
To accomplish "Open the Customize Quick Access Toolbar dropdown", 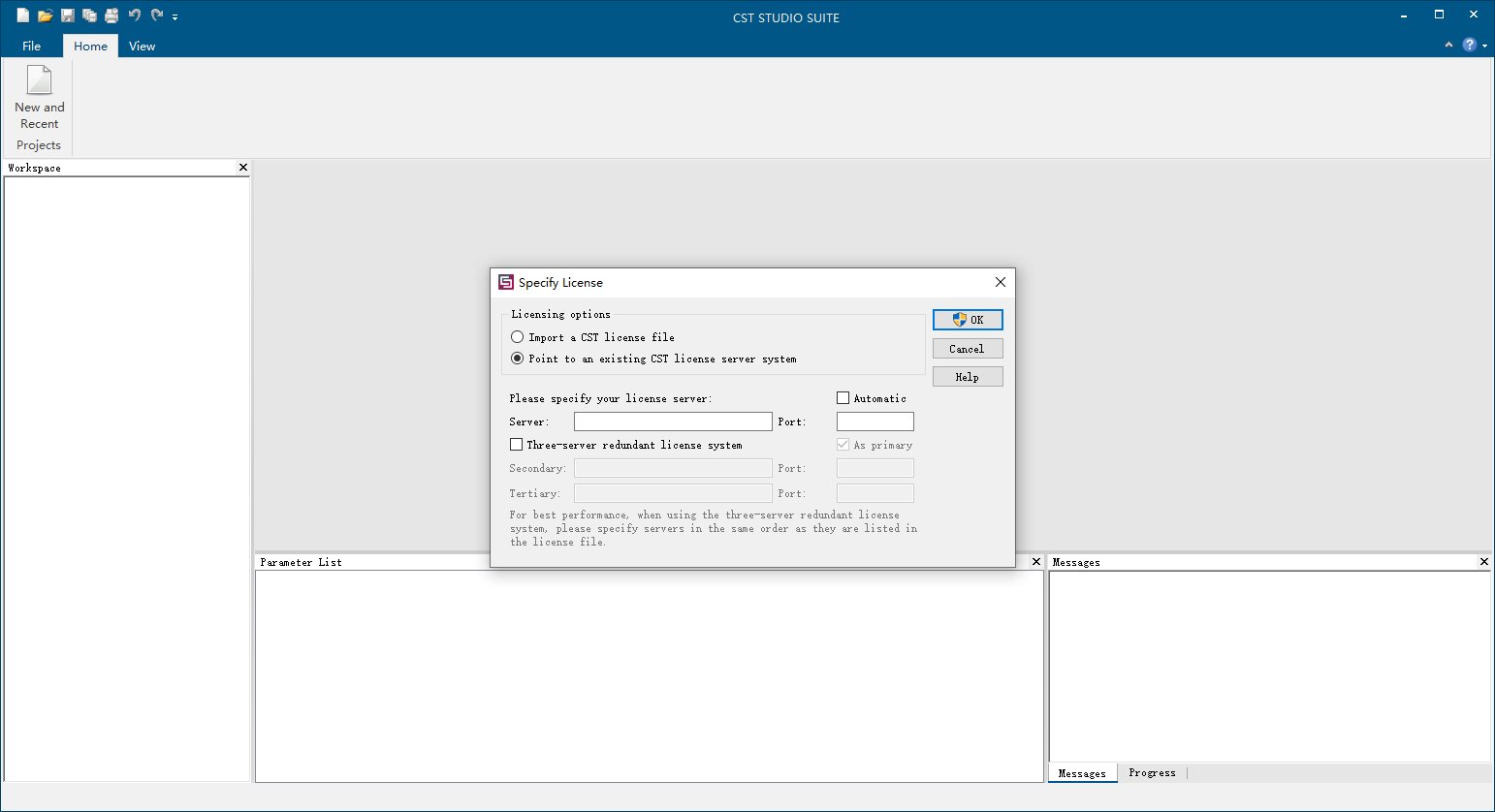I will point(175,17).
